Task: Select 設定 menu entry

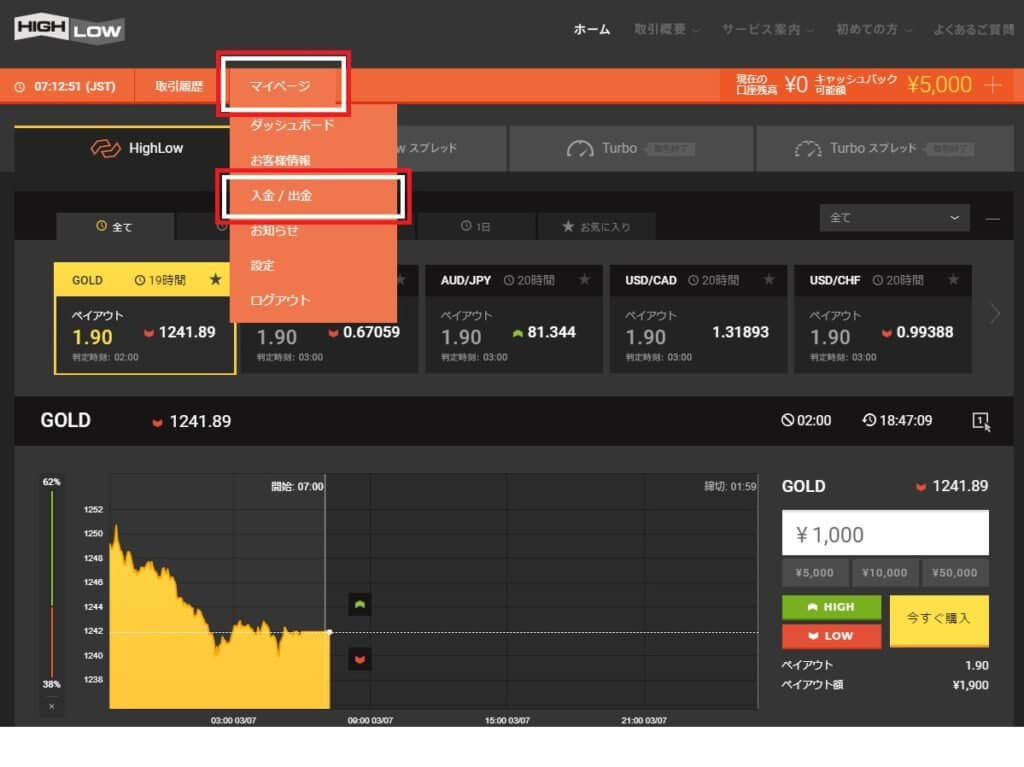Action: [263, 265]
